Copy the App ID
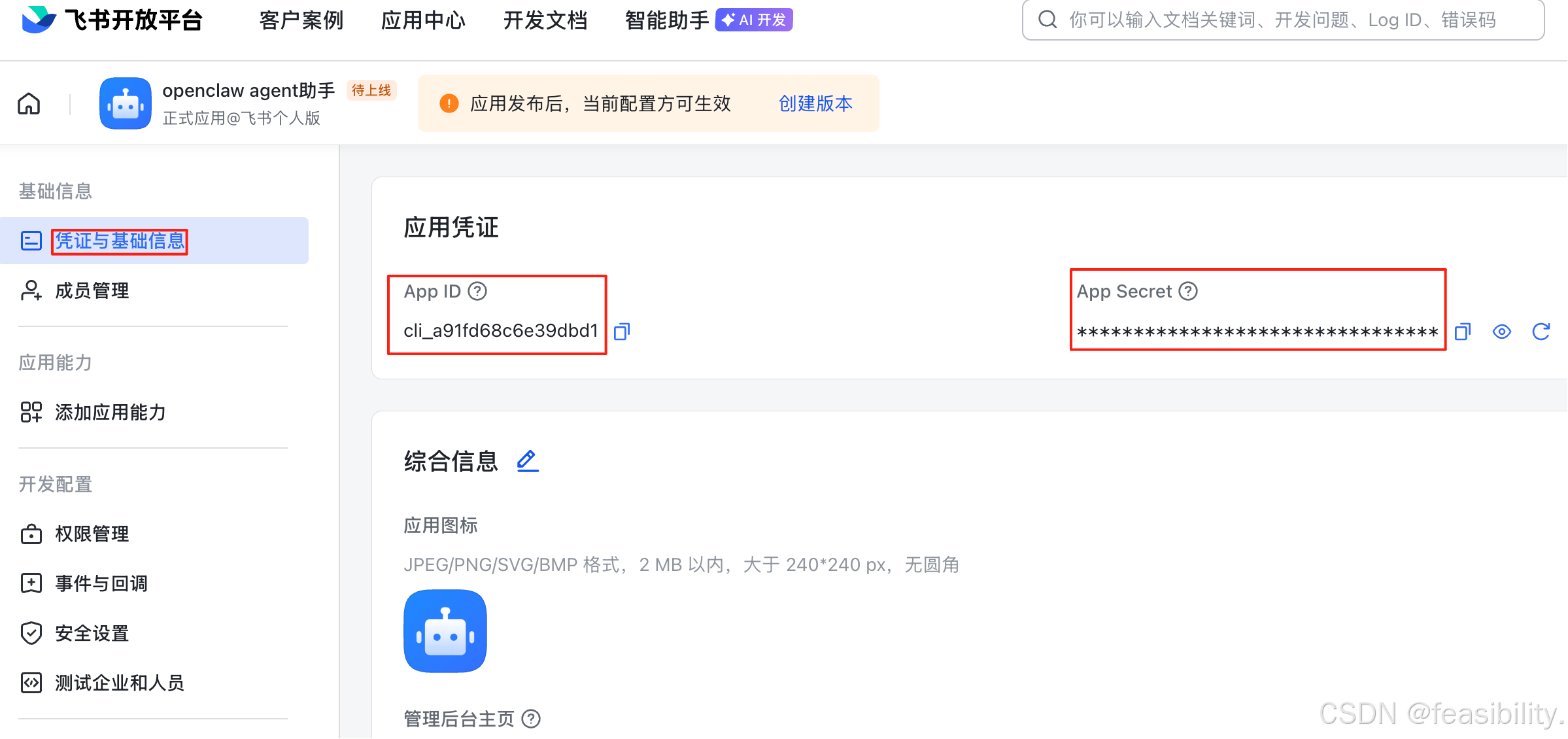 point(621,332)
